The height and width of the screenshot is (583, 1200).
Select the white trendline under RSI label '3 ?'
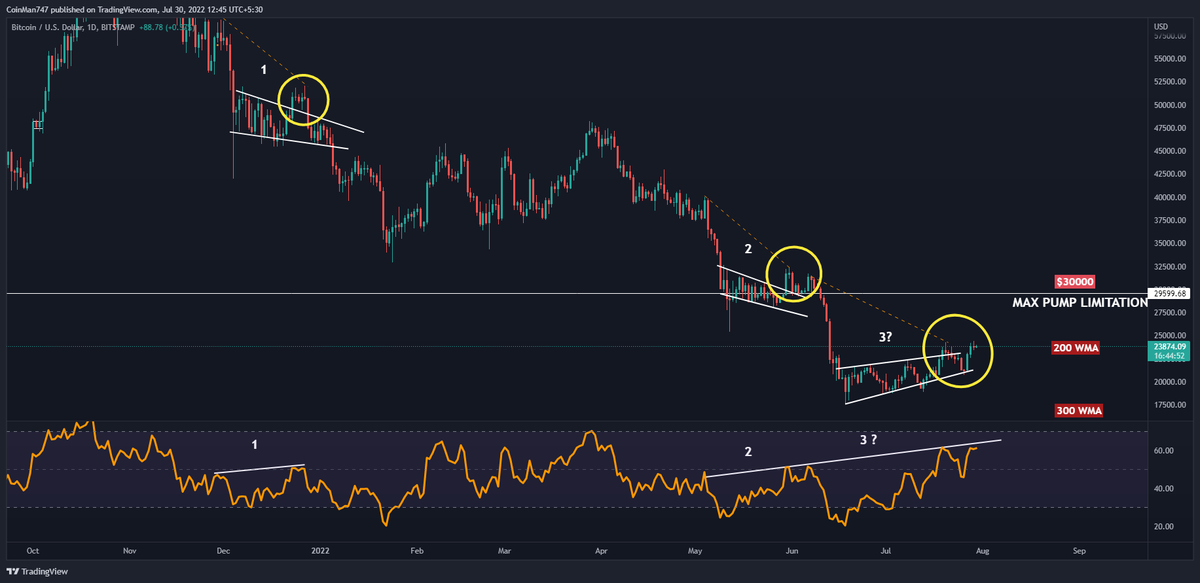click(852, 457)
